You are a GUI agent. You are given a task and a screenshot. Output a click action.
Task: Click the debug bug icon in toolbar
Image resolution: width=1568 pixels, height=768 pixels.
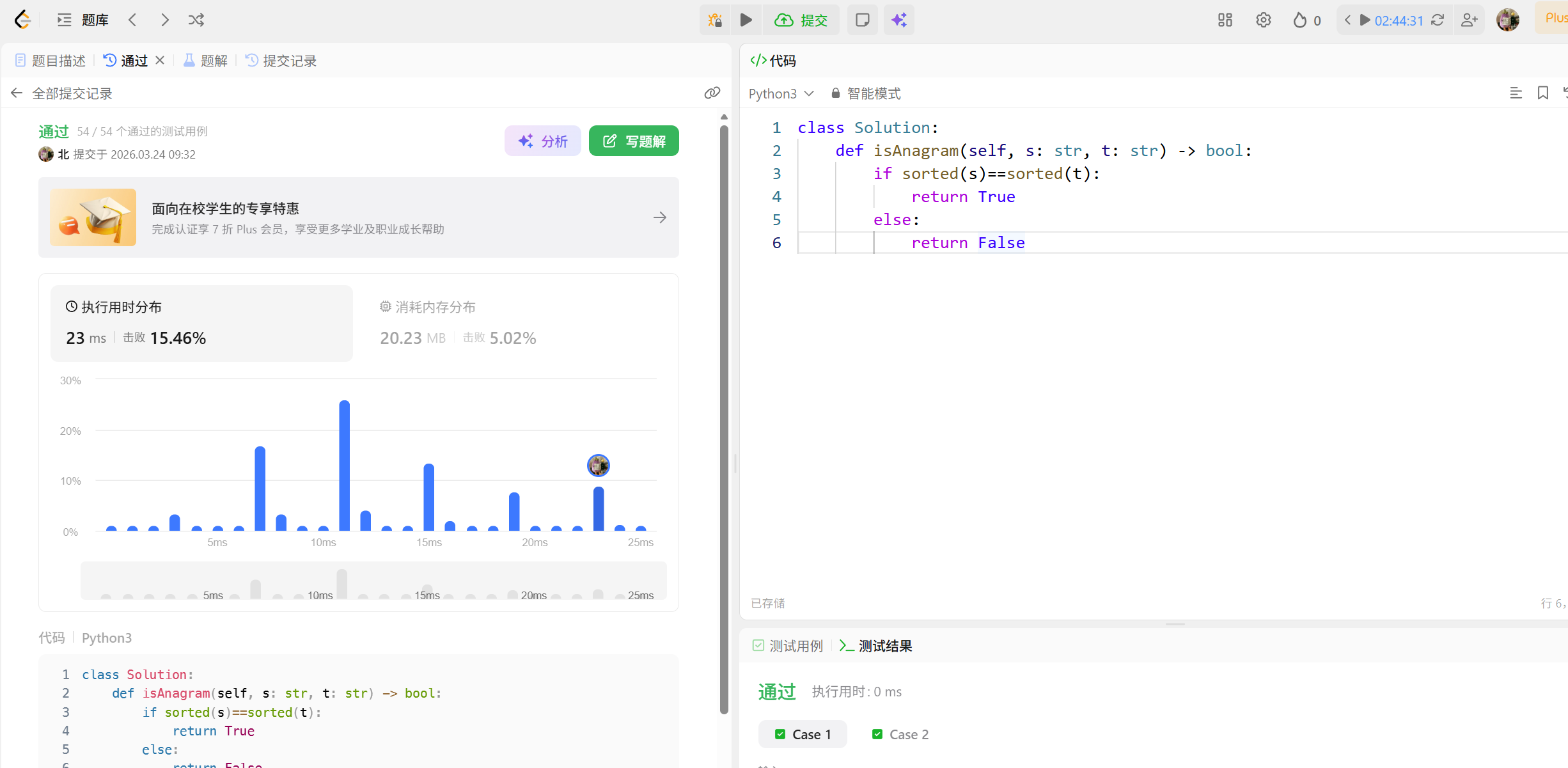pyautogui.click(x=715, y=20)
